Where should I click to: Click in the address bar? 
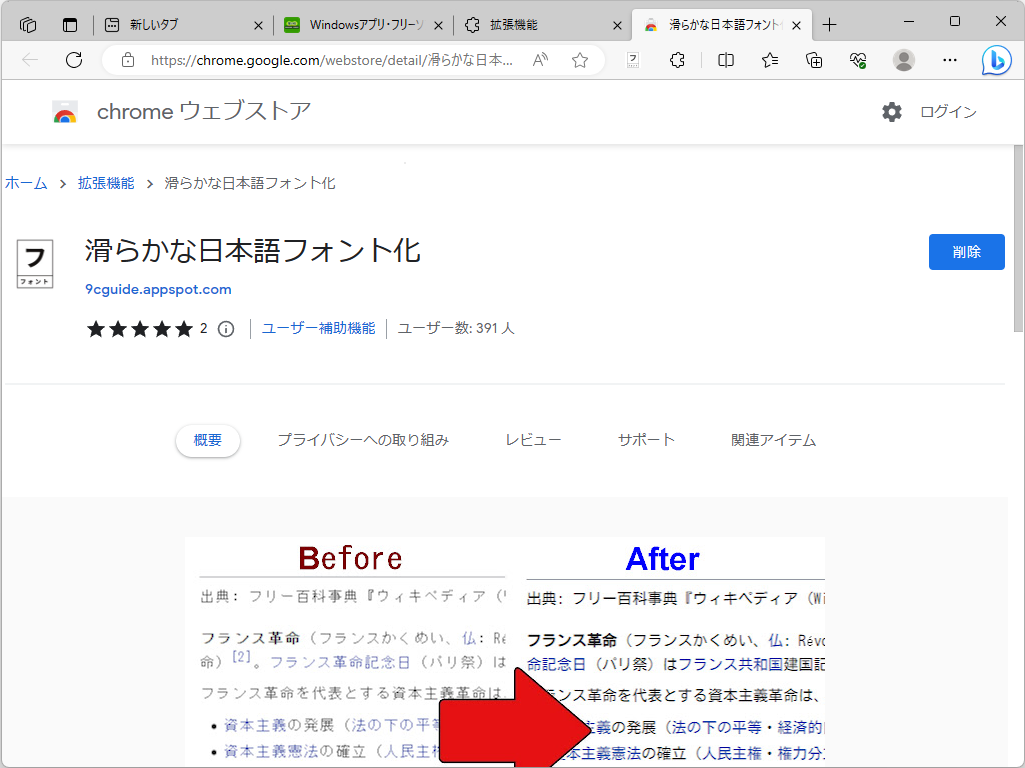350,60
